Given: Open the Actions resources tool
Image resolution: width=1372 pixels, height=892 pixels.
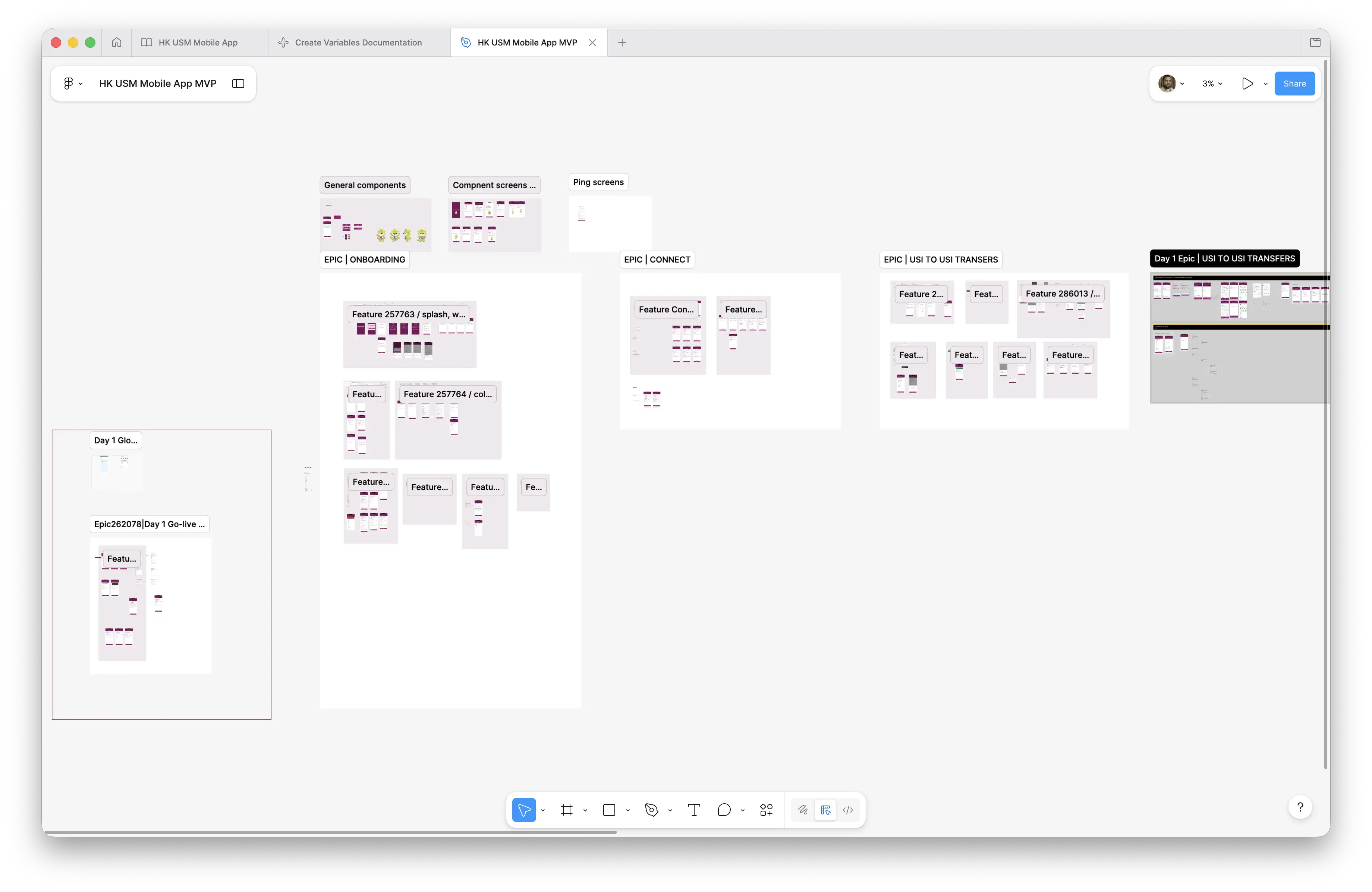Looking at the screenshot, I should 766,810.
